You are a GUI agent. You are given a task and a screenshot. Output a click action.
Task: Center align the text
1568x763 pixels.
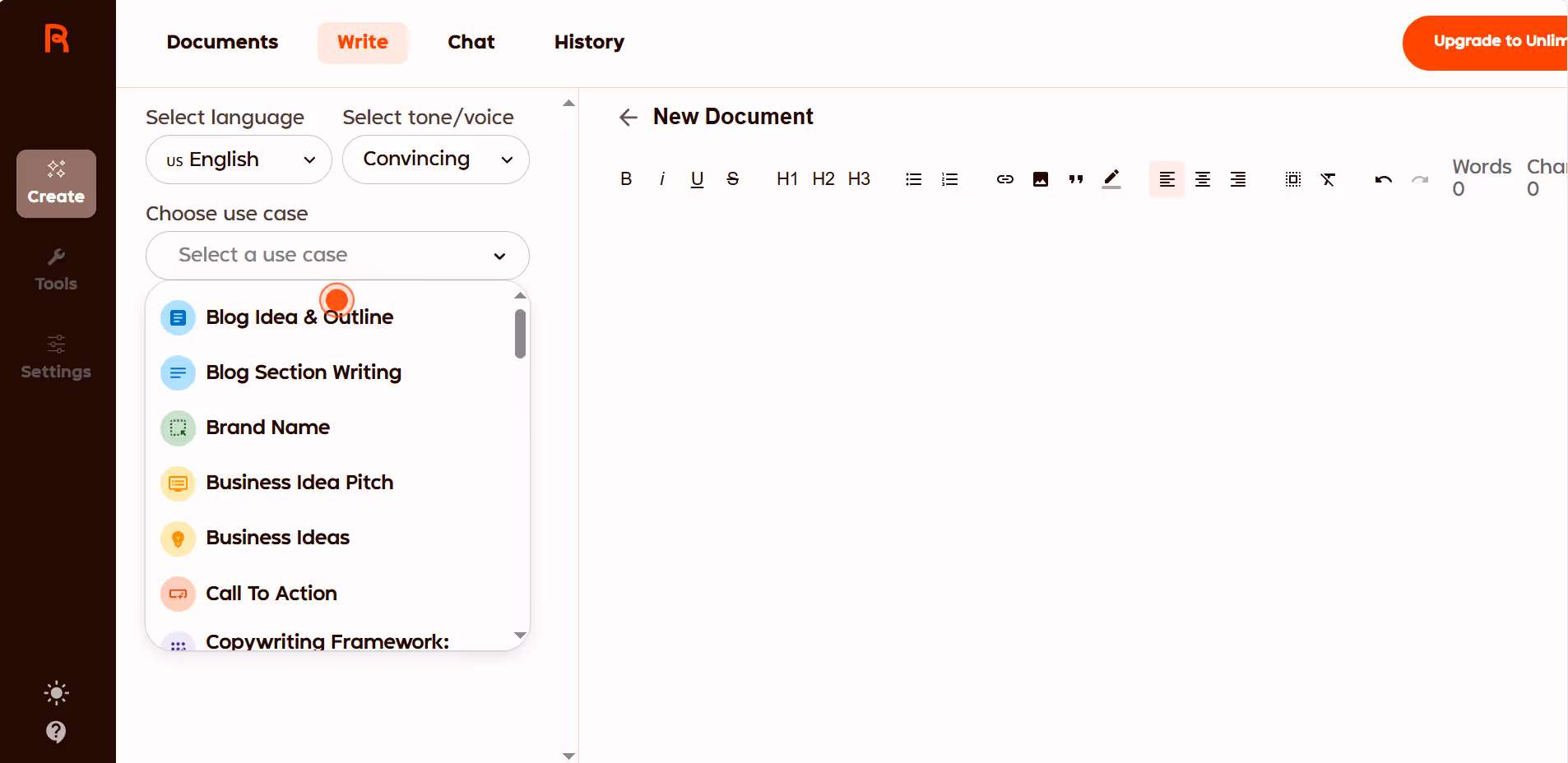click(x=1202, y=179)
